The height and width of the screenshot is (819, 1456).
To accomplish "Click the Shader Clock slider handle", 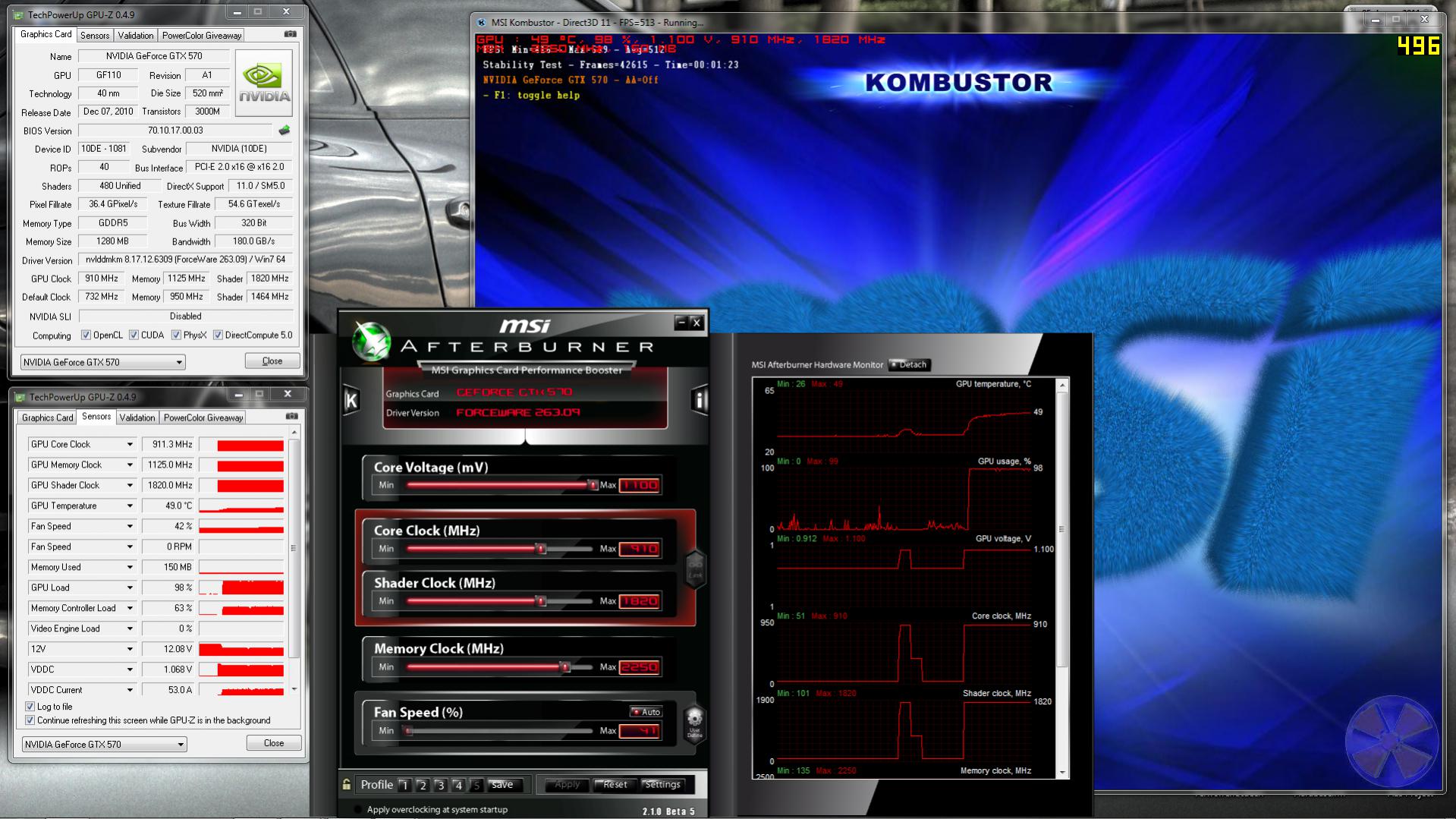I will pos(541,601).
